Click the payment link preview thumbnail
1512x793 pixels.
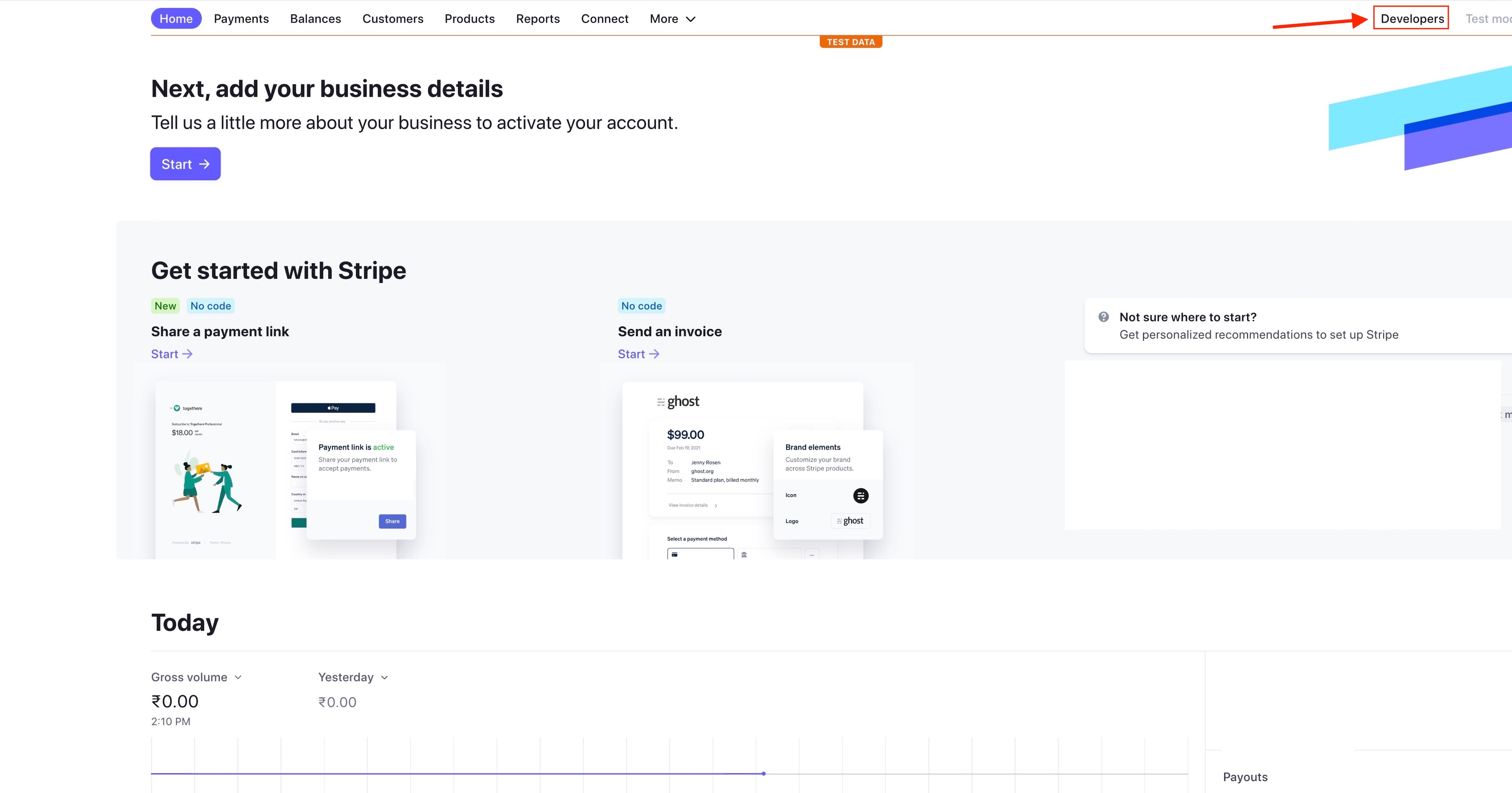[x=286, y=470]
